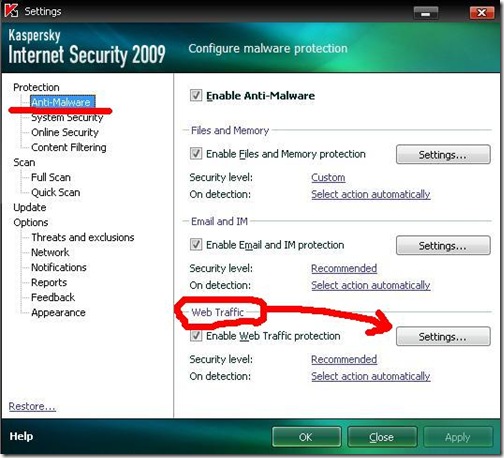Click the Restore... link
The image size is (504, 458).
32,406
